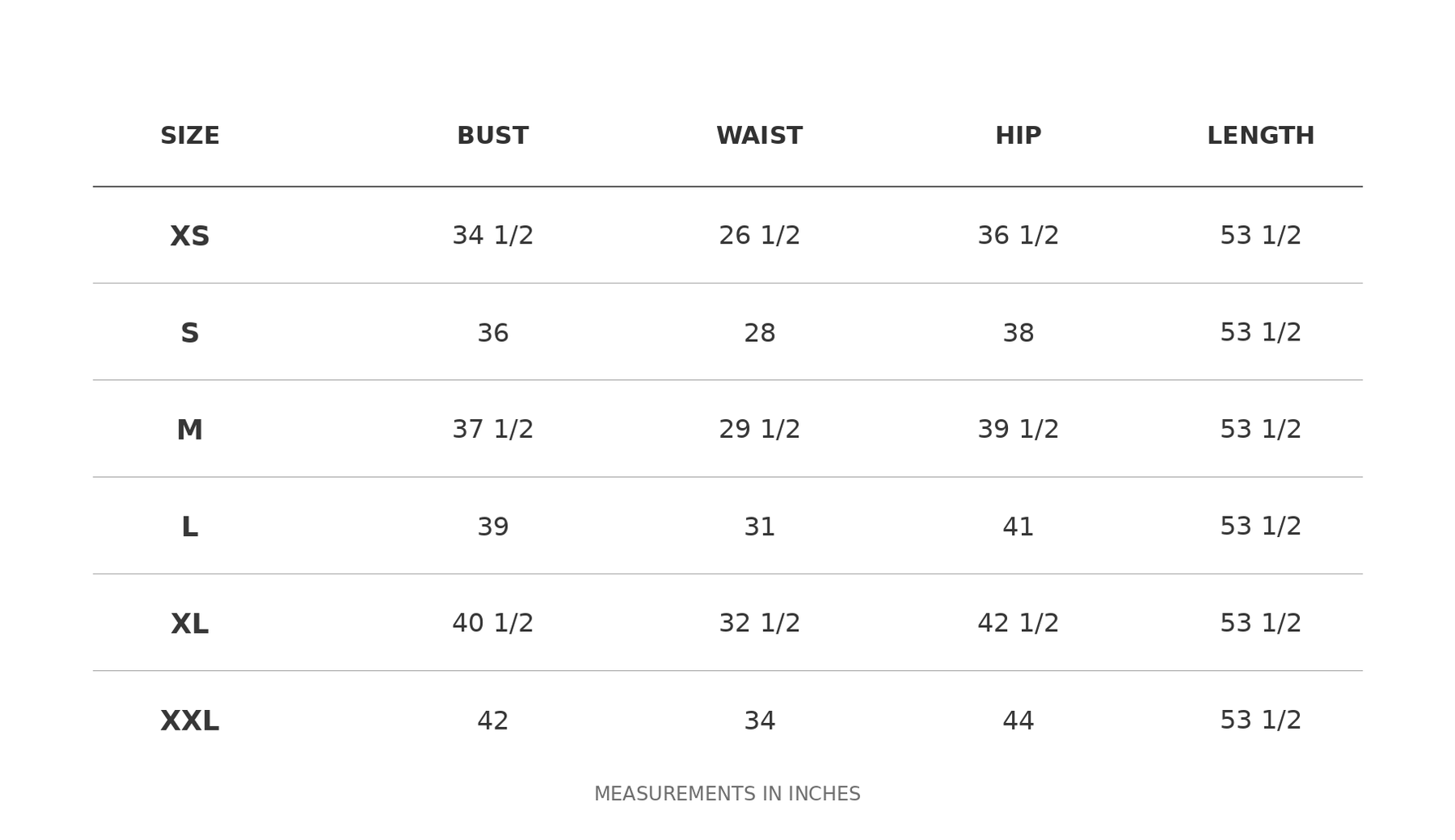Select the M size row label

pos(189,430)
